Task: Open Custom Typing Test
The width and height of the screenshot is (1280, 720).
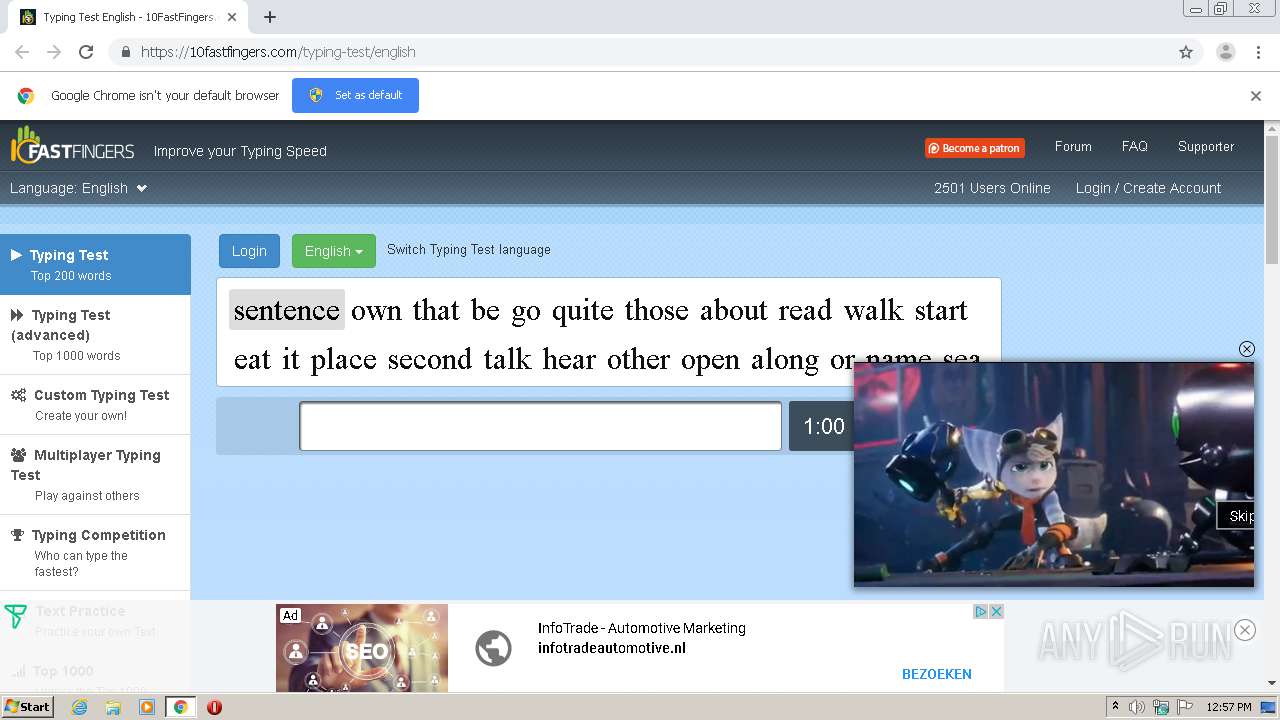Action: coord(95,405)
